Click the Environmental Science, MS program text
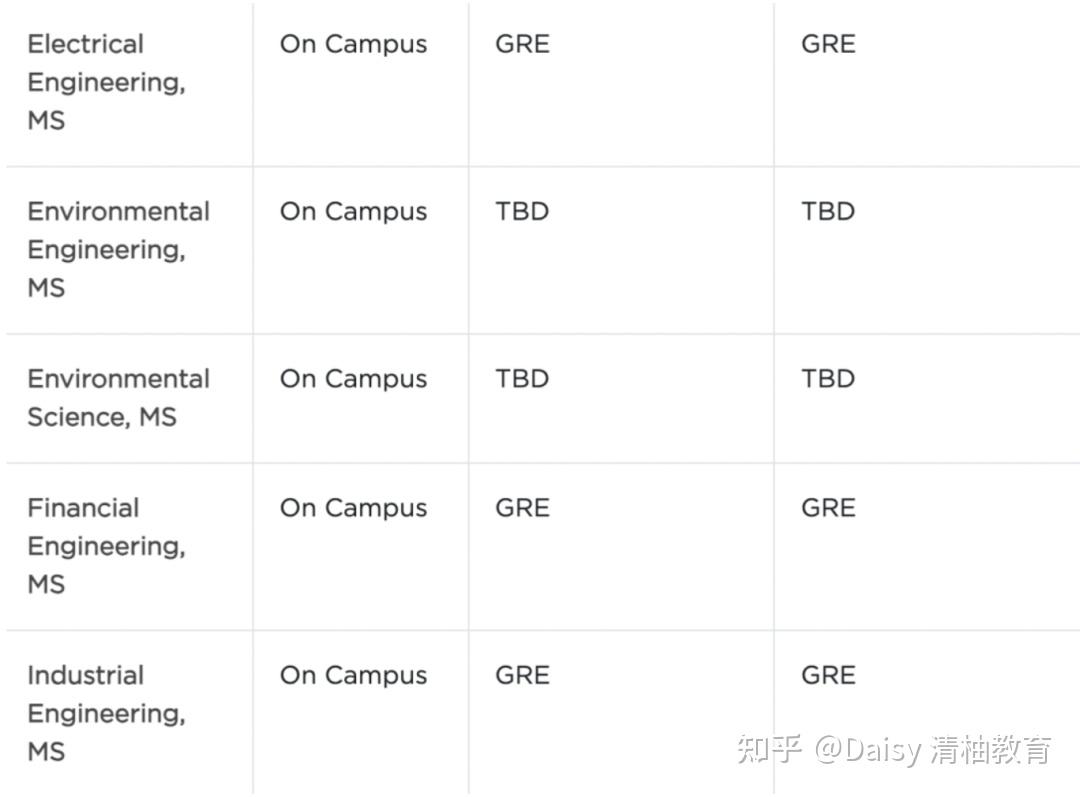The height and width of the screenshot is (797, 1080). click(x=118, y=397)
